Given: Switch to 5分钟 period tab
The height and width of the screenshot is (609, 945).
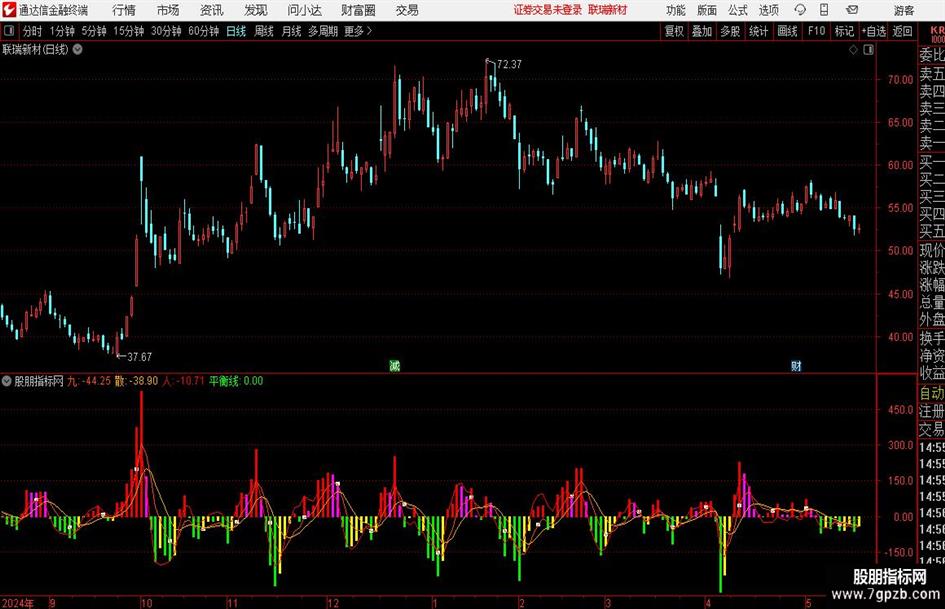Looking at the screenshot, I should point(93,31).
